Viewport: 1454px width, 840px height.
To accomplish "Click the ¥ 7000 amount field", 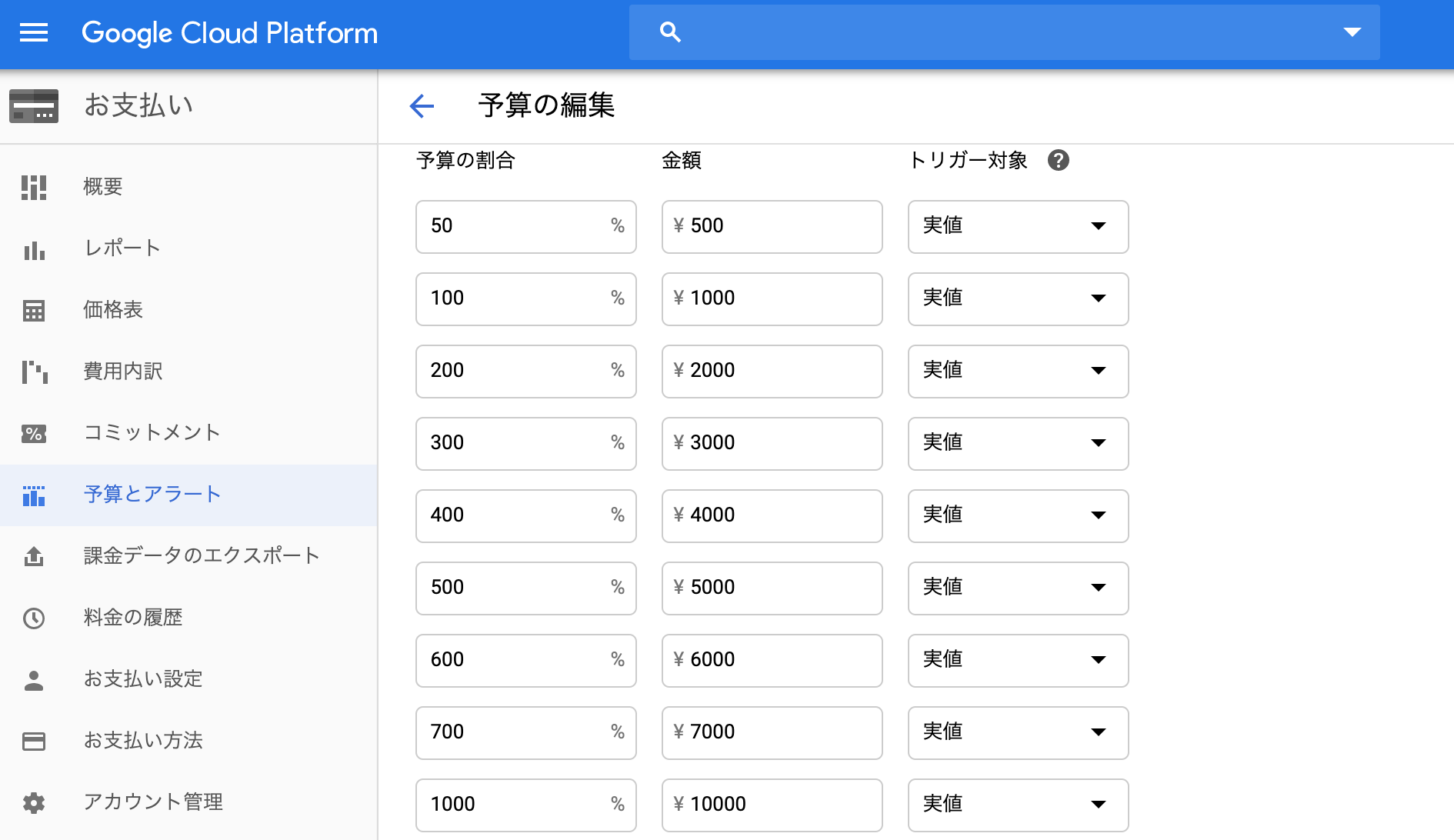I will [x=772, y=733].
